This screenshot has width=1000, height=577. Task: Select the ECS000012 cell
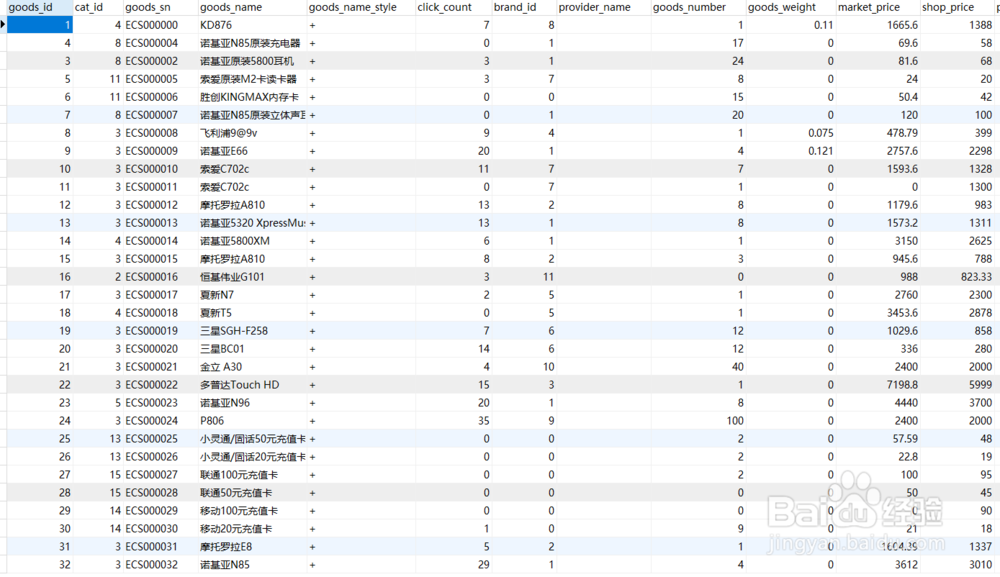tap(160, 205)
